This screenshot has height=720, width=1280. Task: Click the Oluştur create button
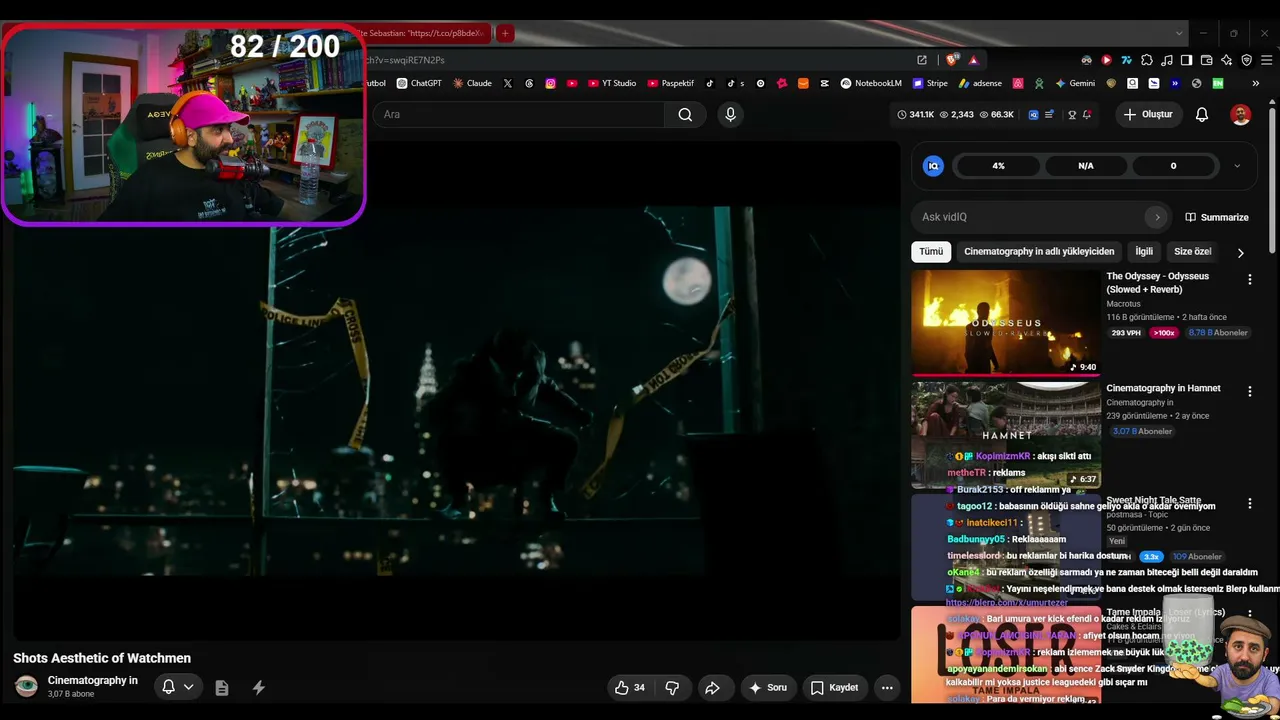1148,114
